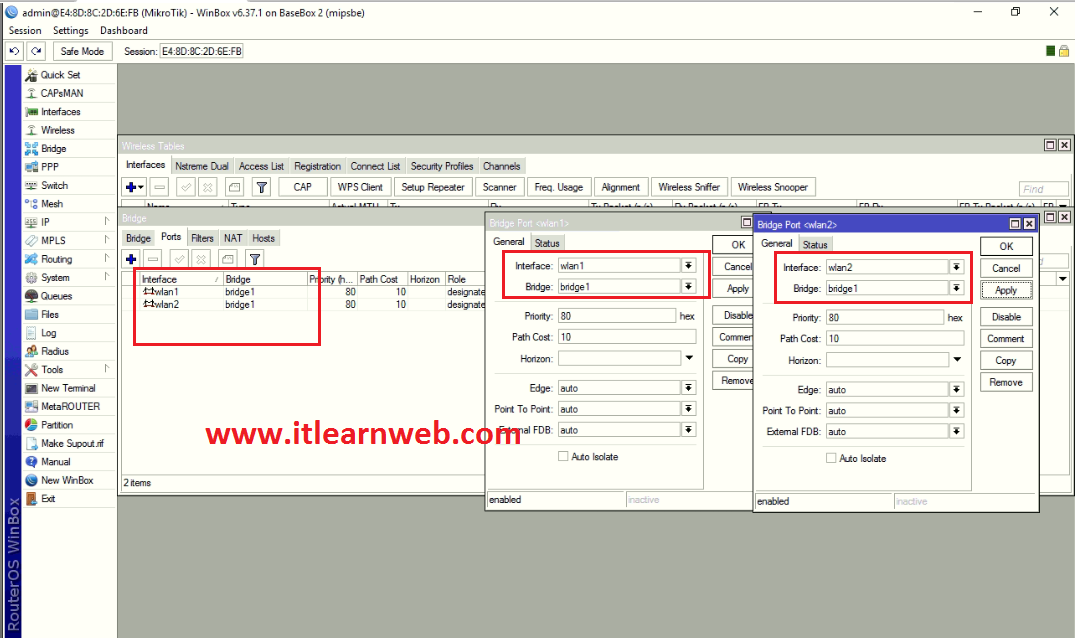The height and width of the screenshot is (638, 1075).
Task: Apply changes in the wlan2 Bridge Port dialog
Action: 1006,289
